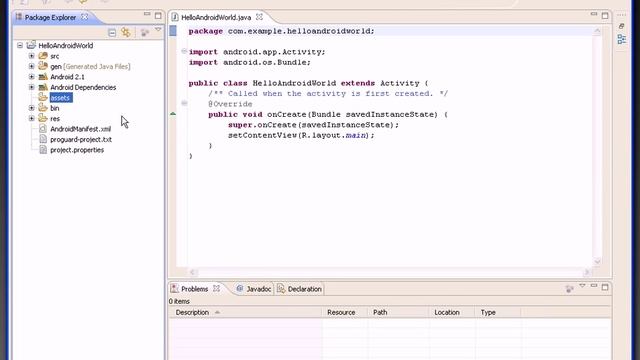Minimize the Problems view
This screenshot has height=360, width=640.
point(594,286)
